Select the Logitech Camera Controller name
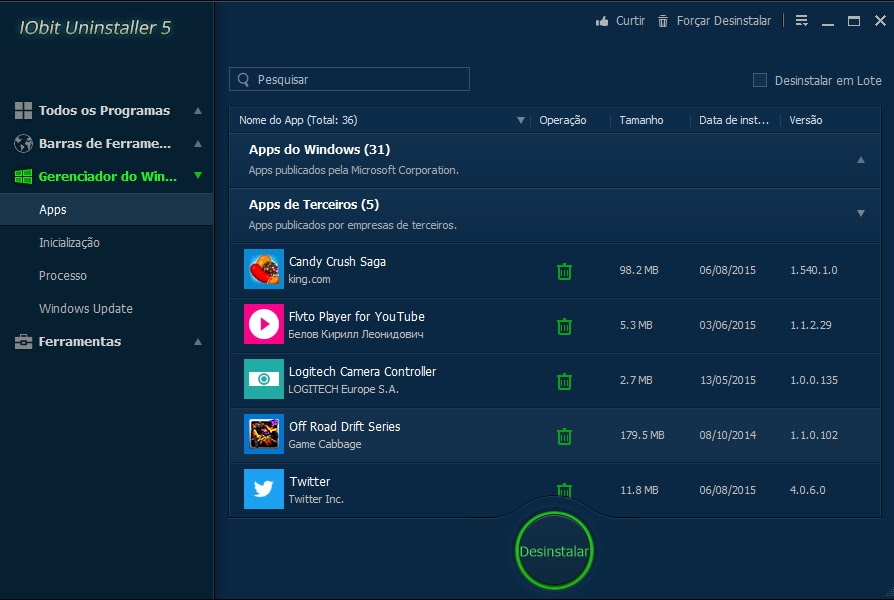 click(x=362, y=371)
